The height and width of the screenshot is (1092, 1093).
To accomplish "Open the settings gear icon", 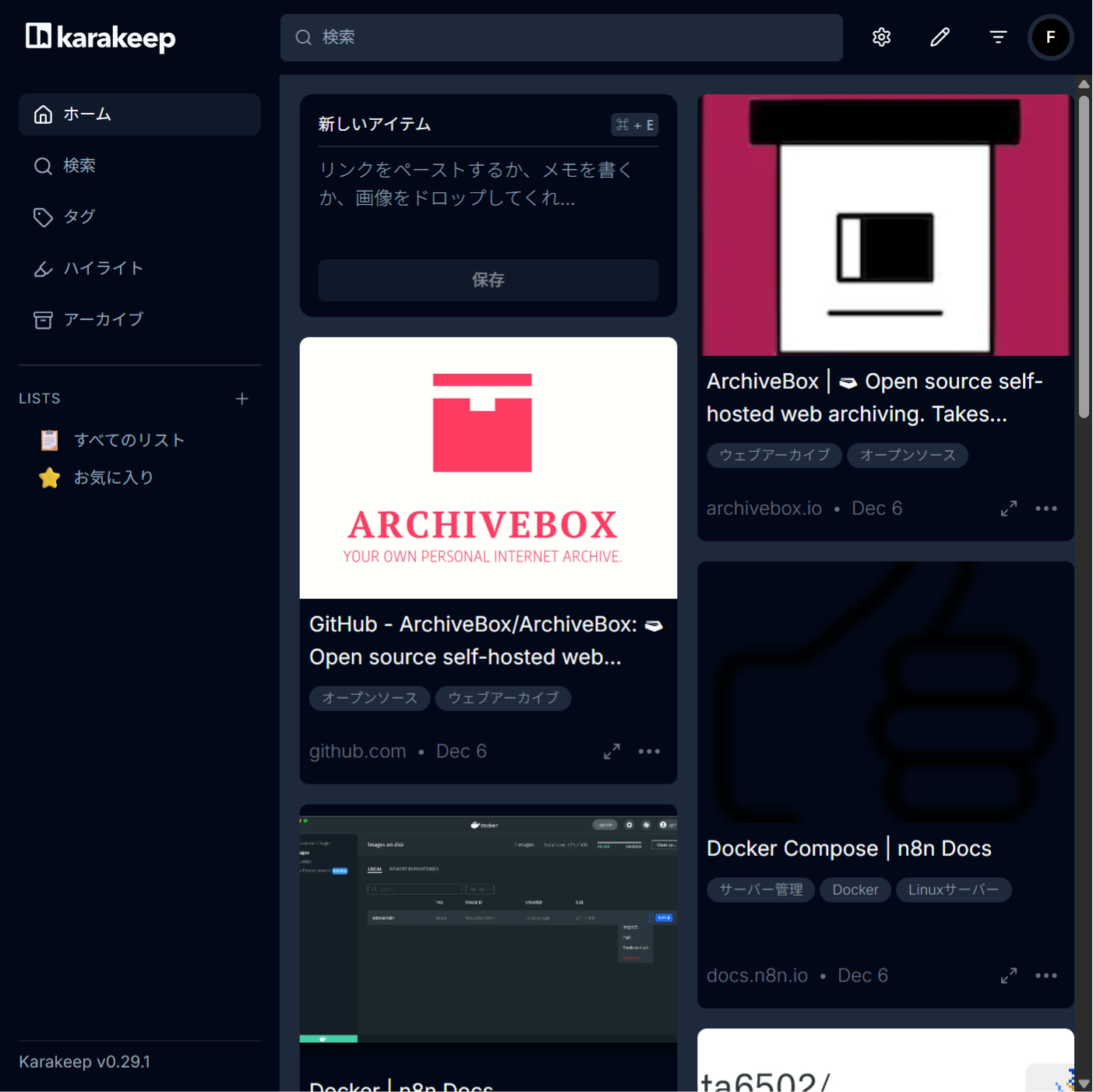I will click(x=881, y=37).
